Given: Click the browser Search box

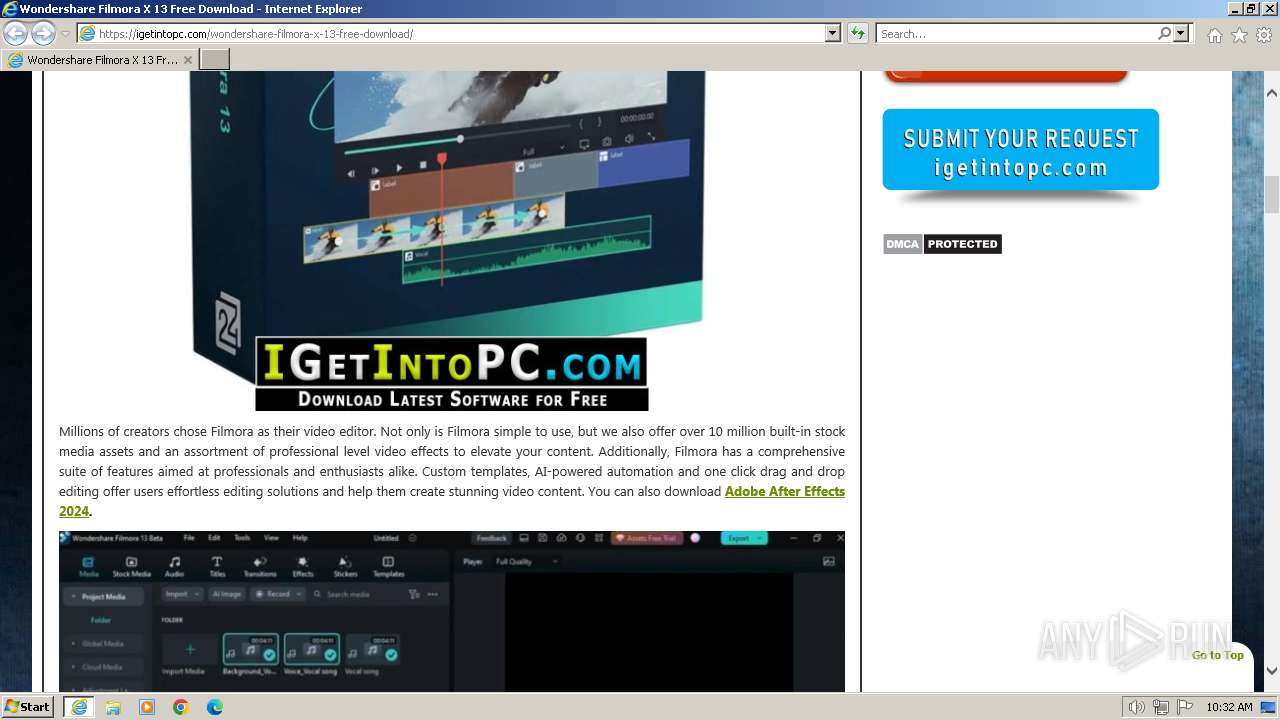Looking at the screenshot, I should [x=1016, y=33].
